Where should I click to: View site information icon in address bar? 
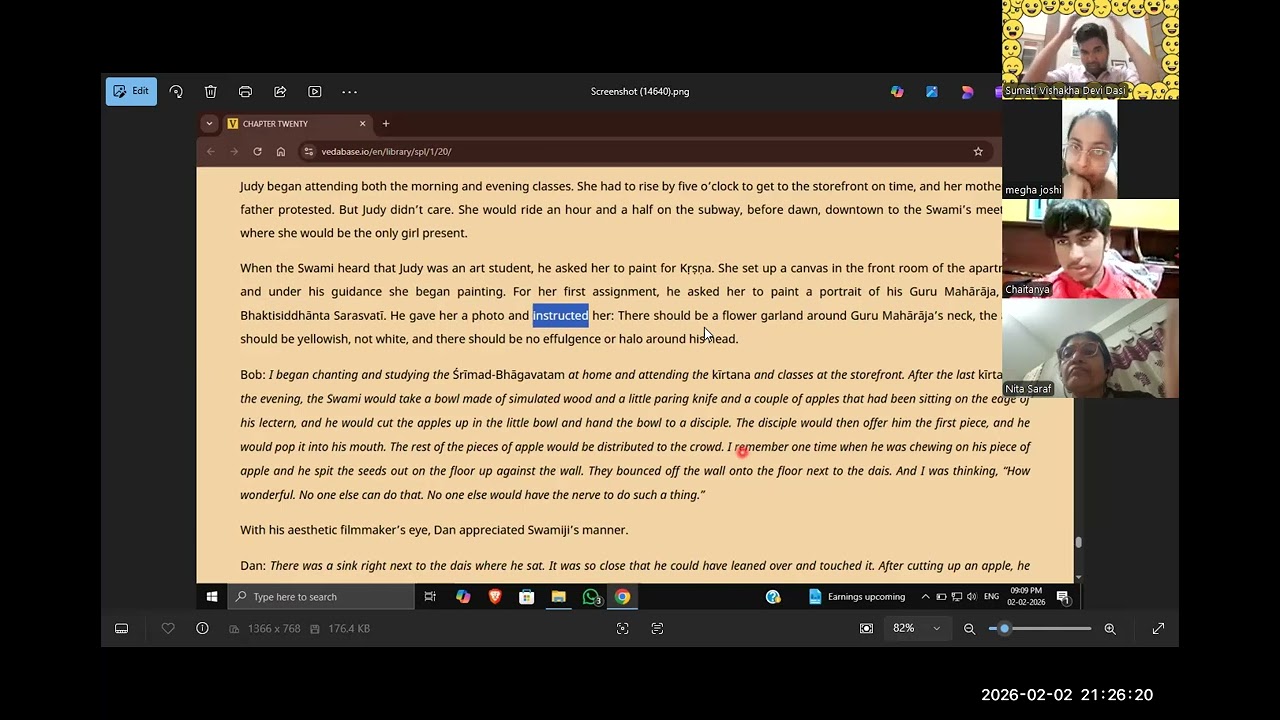309,152
